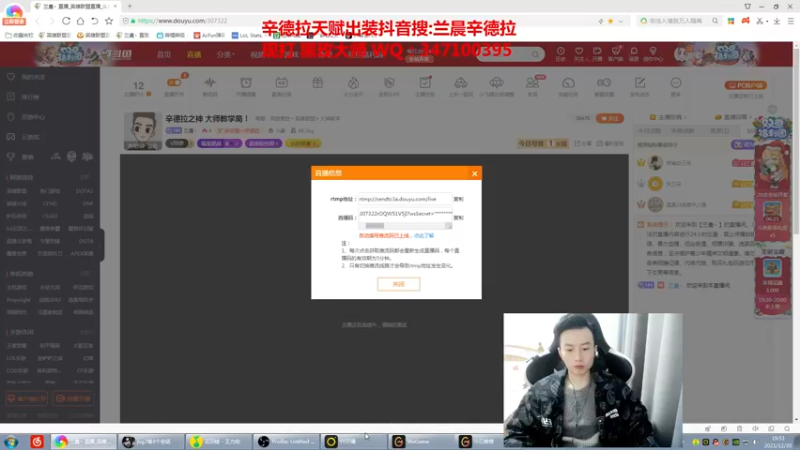
Task: Click the orange follow button on room title
Action: 610,118
